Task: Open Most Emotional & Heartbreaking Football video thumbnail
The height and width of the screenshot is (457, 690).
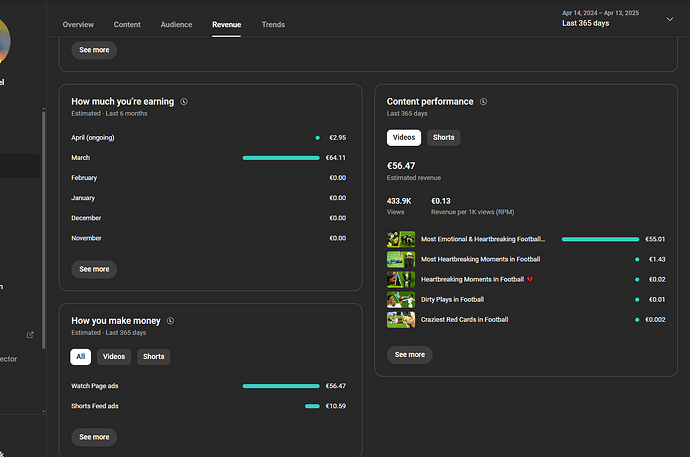Action: (401, 239)
